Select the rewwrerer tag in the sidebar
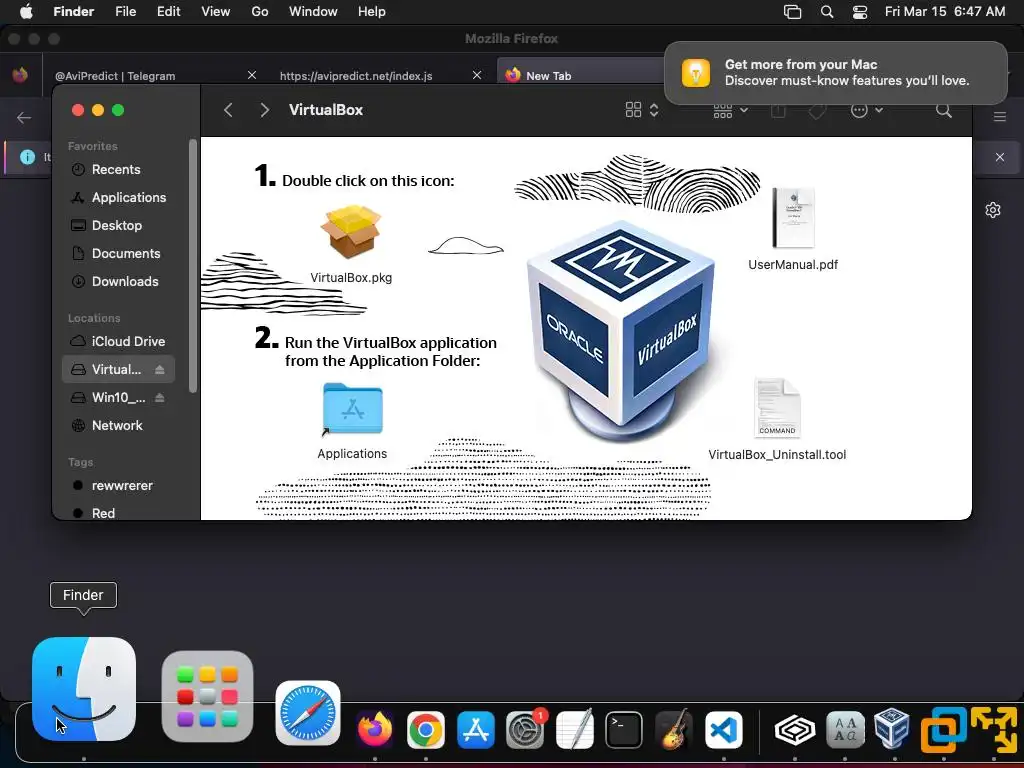This screenshot has height=768, width=1024. click(x=118, y=486)
